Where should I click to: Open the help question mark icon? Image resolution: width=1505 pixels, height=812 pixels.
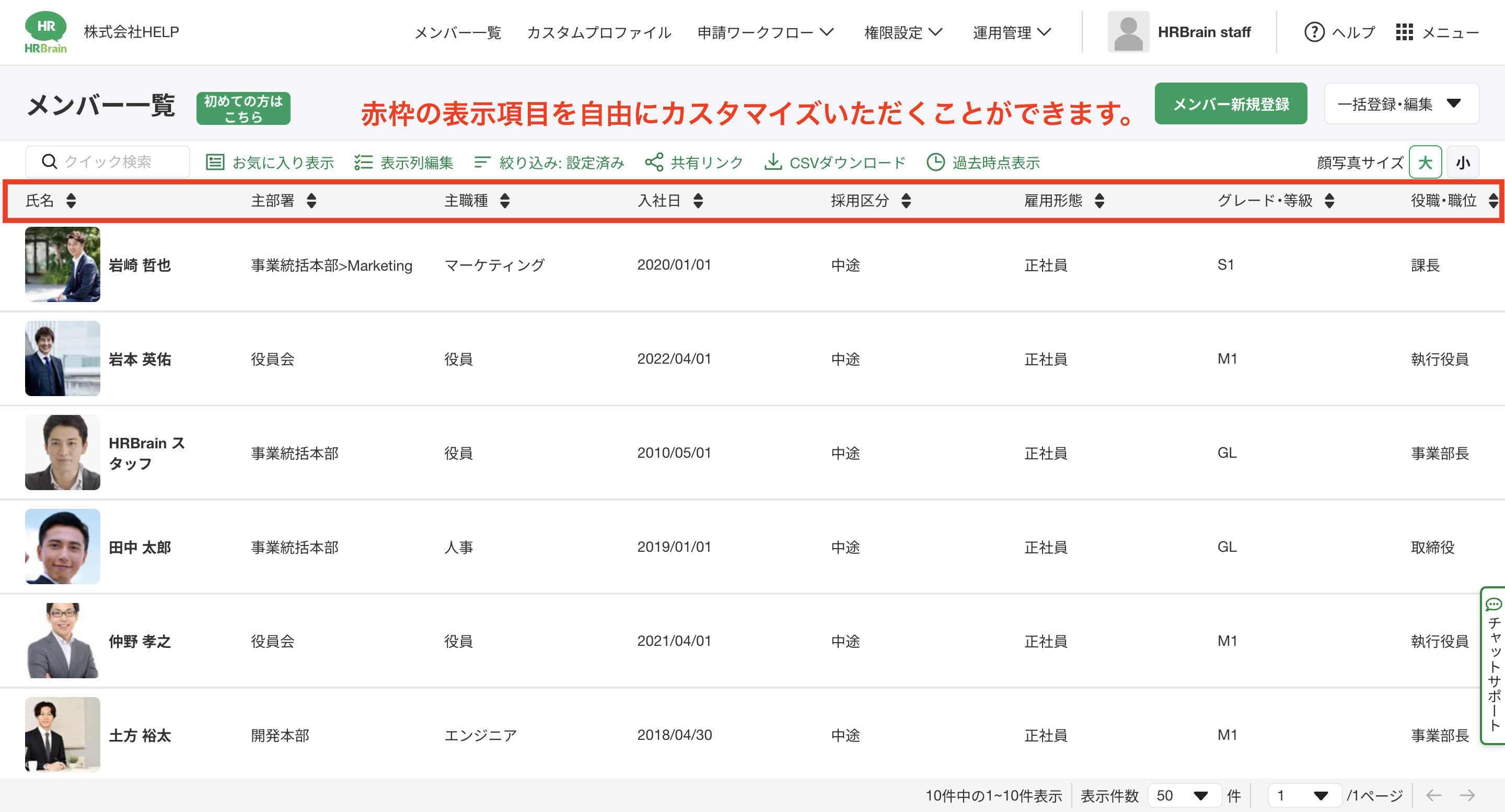[x=1314, y=32]
